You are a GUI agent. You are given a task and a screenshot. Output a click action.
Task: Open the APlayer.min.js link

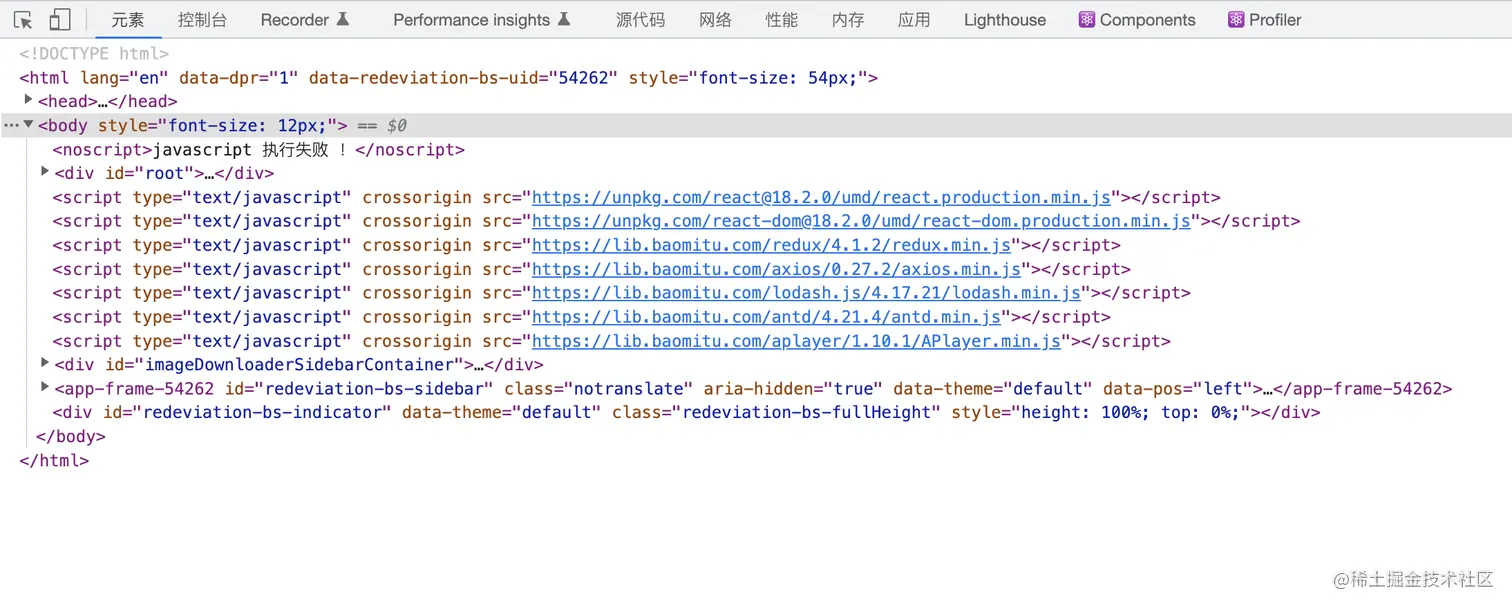coord(796,342)
